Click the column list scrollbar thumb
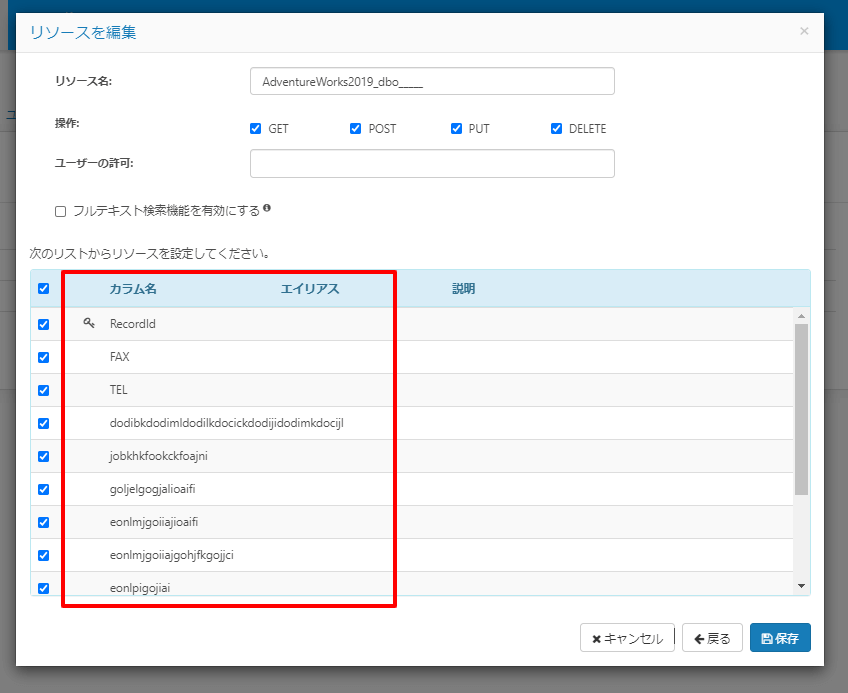 tap(801, 410)
